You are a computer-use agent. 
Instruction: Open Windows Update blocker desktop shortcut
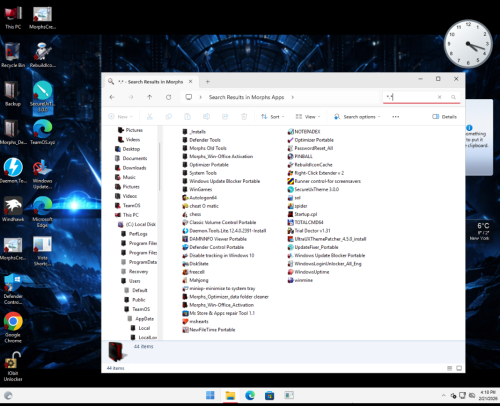(x=42, y=174)
